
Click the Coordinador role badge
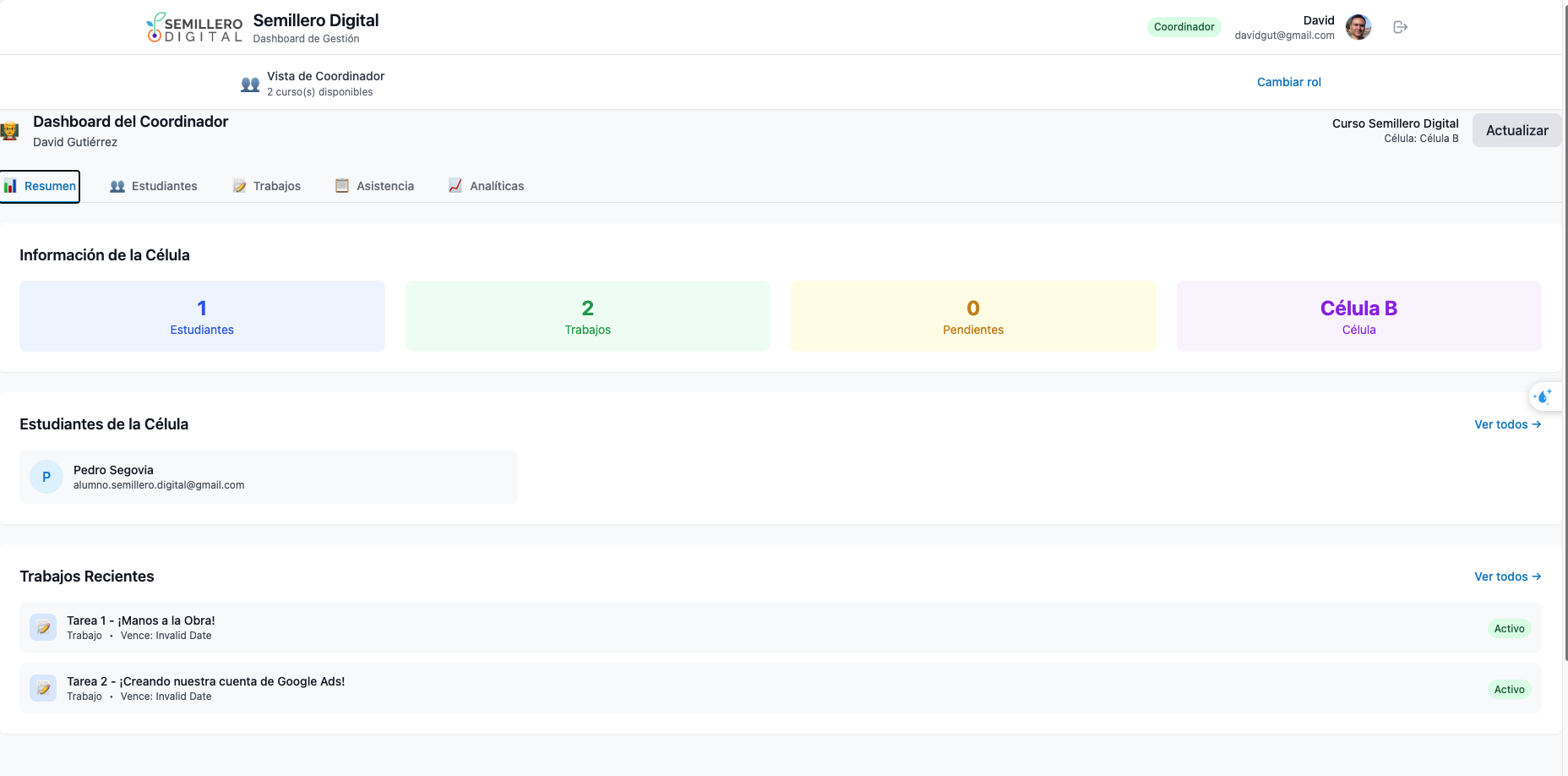(1184, 27)
